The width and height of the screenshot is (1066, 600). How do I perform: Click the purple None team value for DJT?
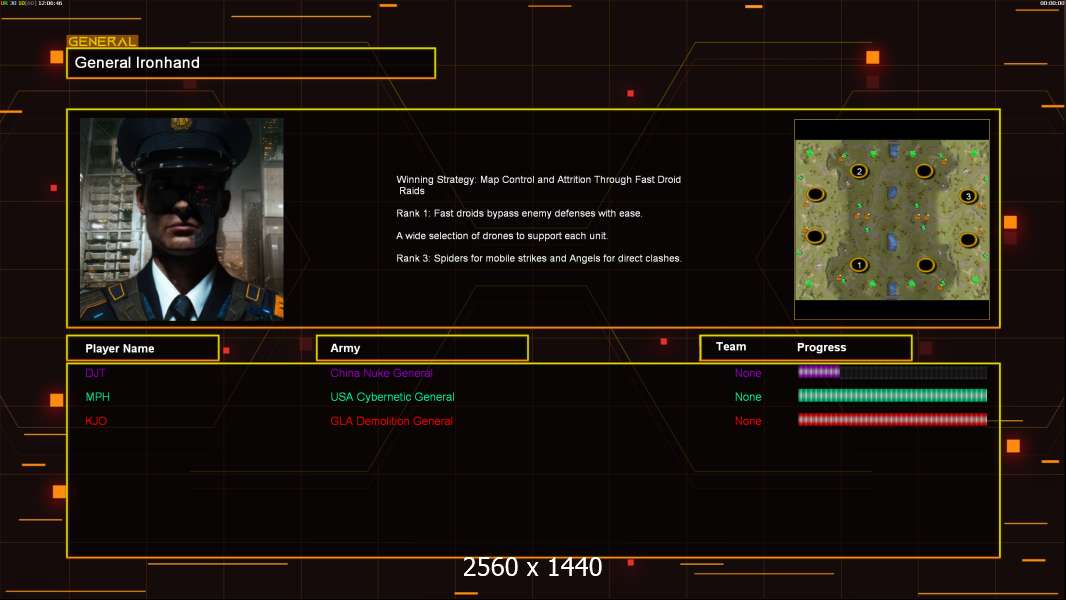(x=748, y=373)
